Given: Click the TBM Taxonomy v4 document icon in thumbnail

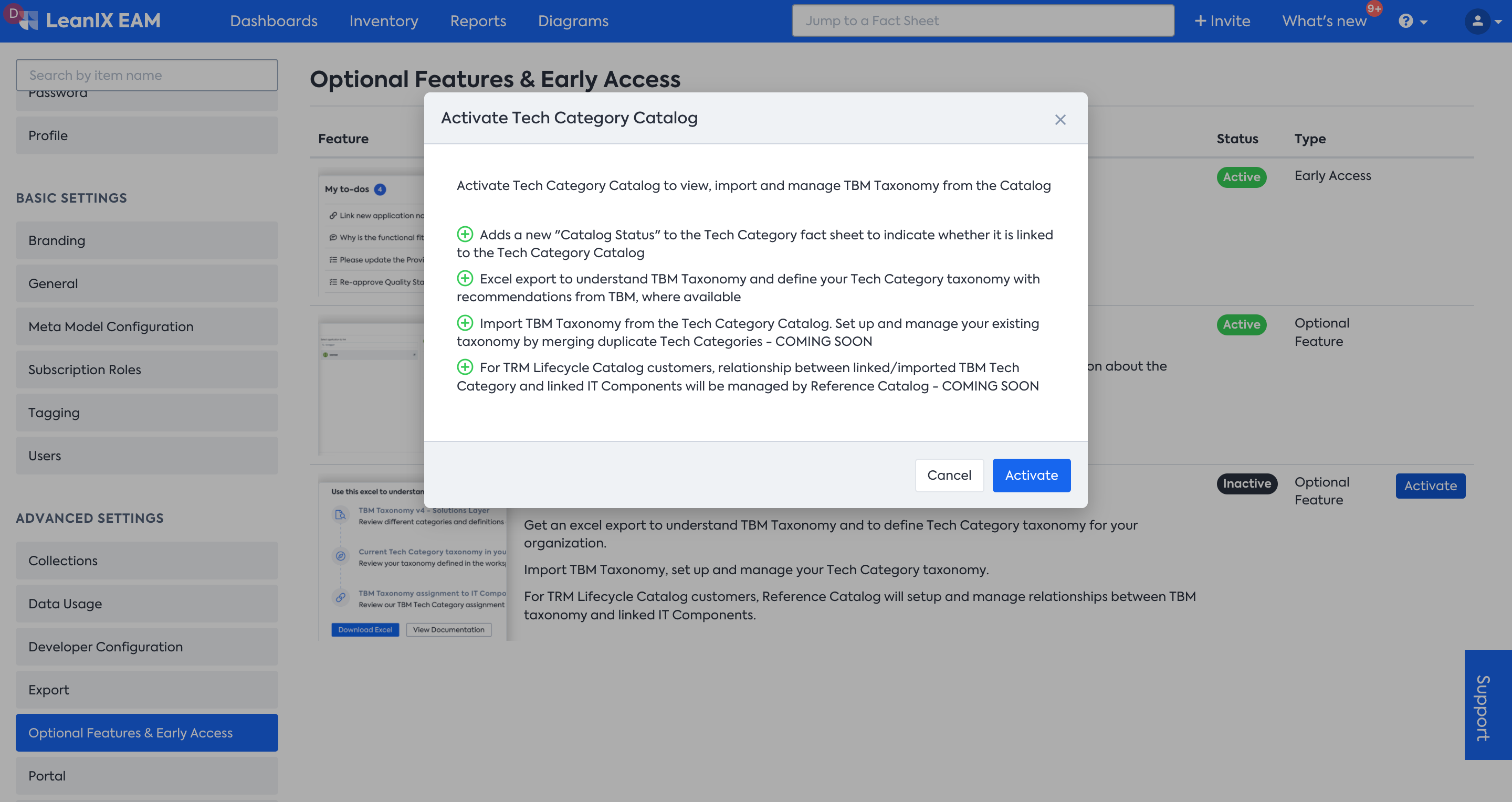Looking at the screenshot, I should [x=340, y=514].
